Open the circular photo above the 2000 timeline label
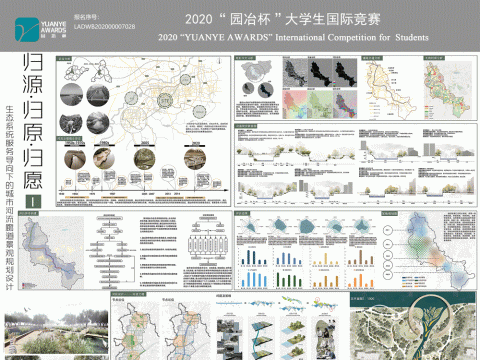 (144, 159)
